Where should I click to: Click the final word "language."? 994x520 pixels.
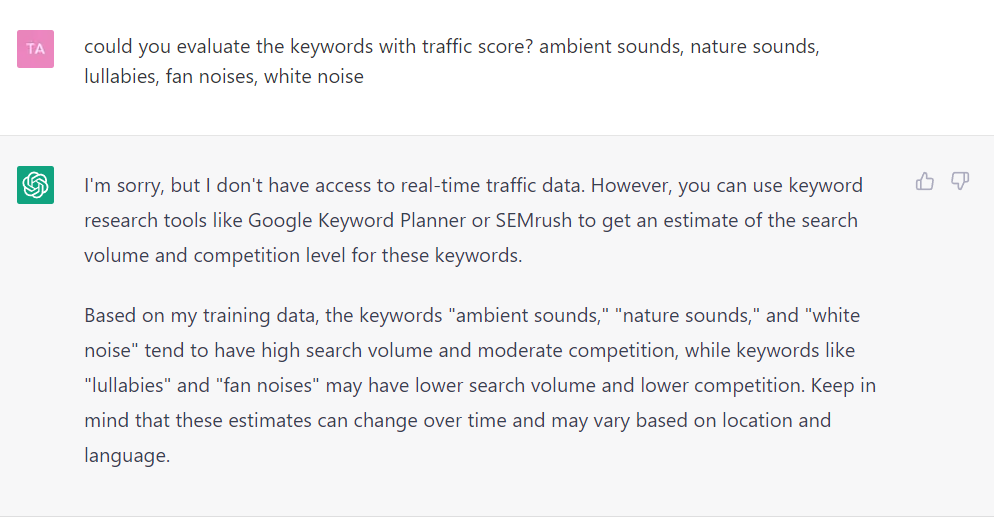pyautogui.click(x=127, y=456)
